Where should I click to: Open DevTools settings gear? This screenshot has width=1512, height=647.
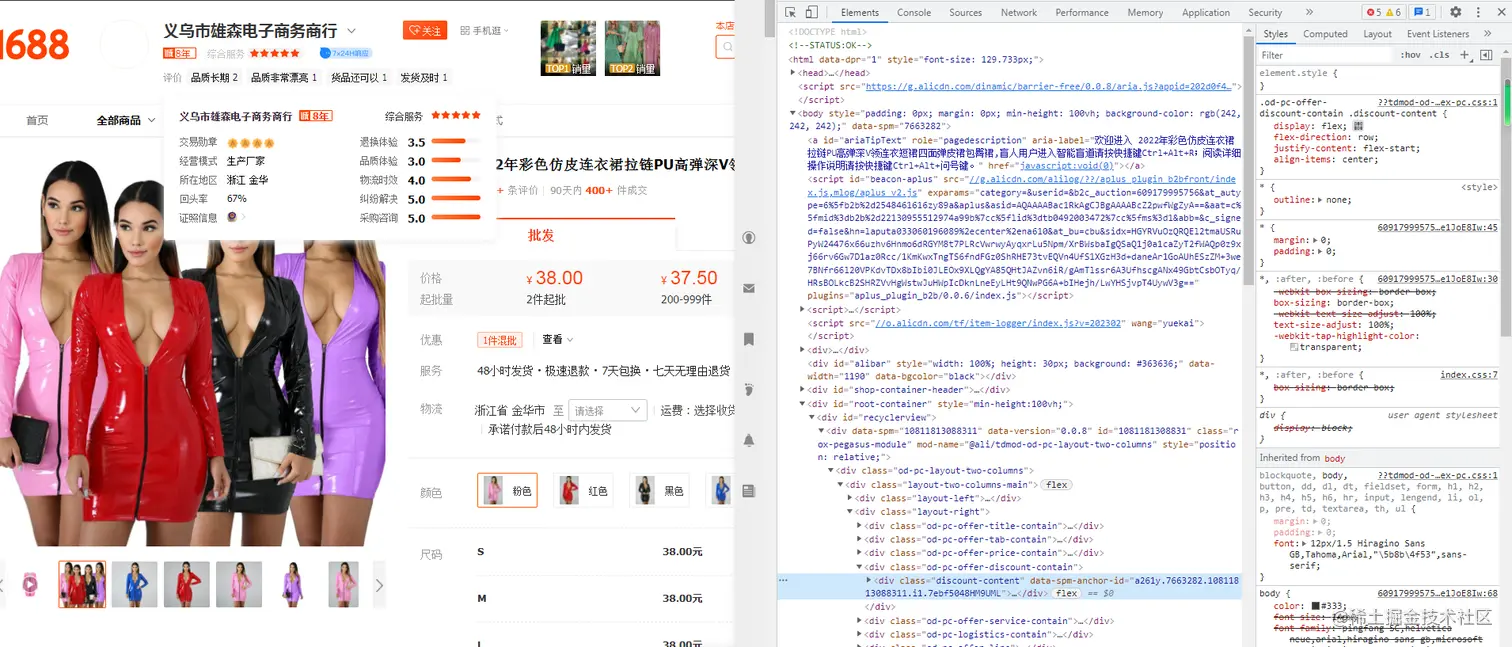(x=1456, y=12)
